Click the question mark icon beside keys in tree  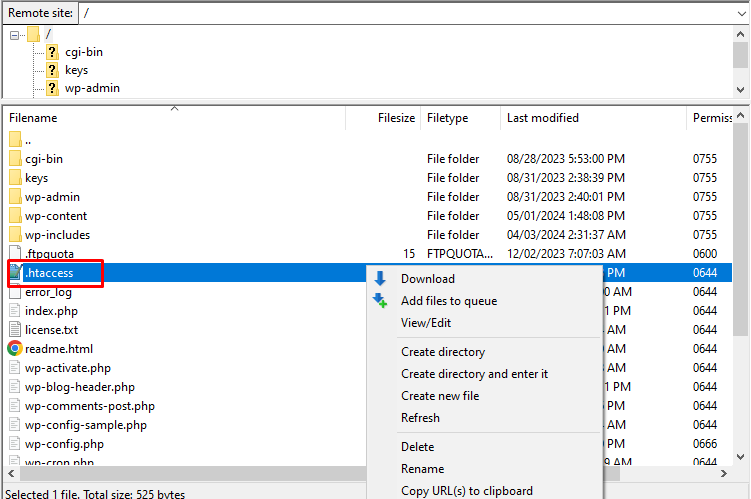point(52,70)
